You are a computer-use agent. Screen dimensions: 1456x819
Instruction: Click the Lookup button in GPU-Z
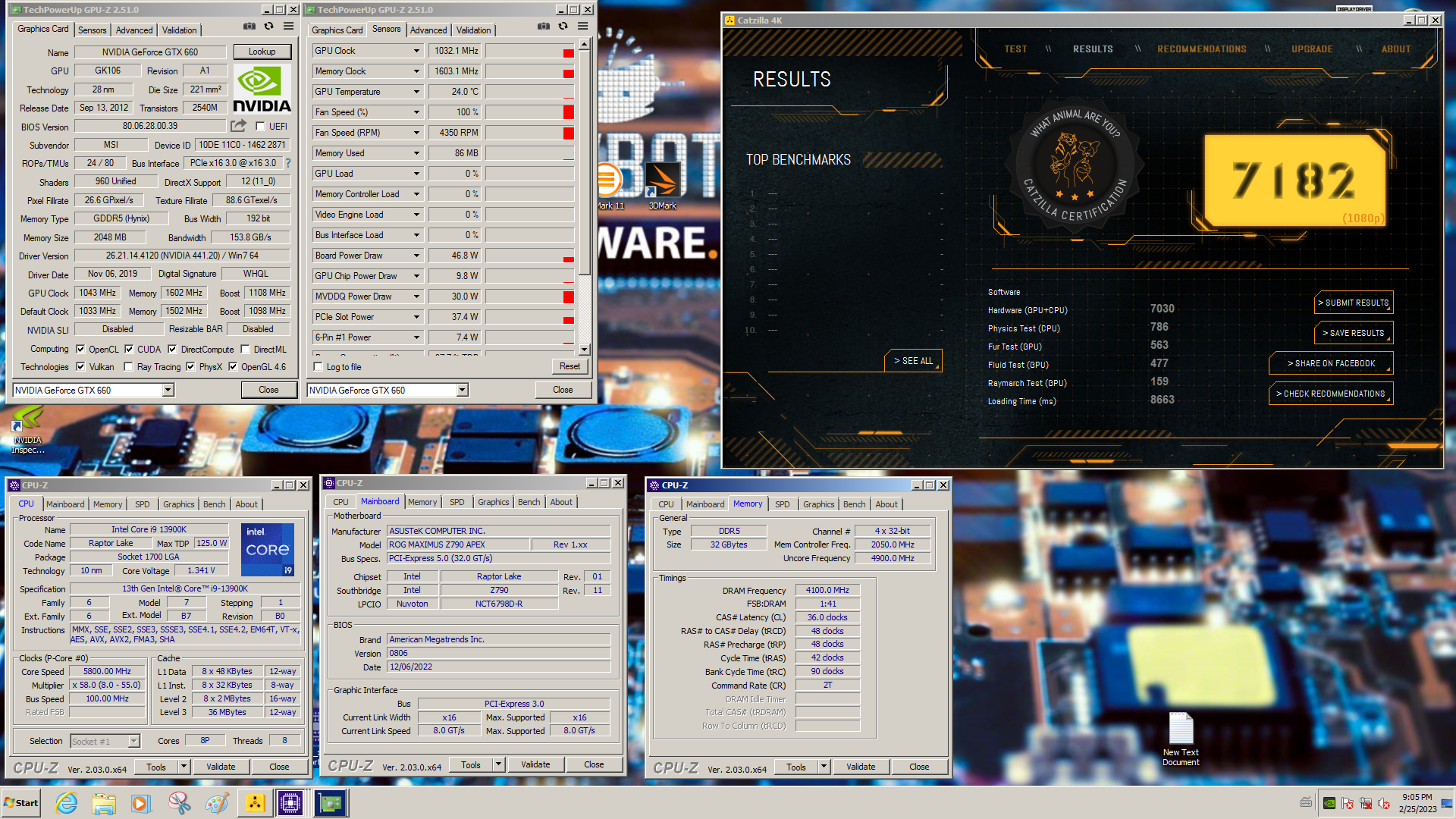click(x=262, y=52)
